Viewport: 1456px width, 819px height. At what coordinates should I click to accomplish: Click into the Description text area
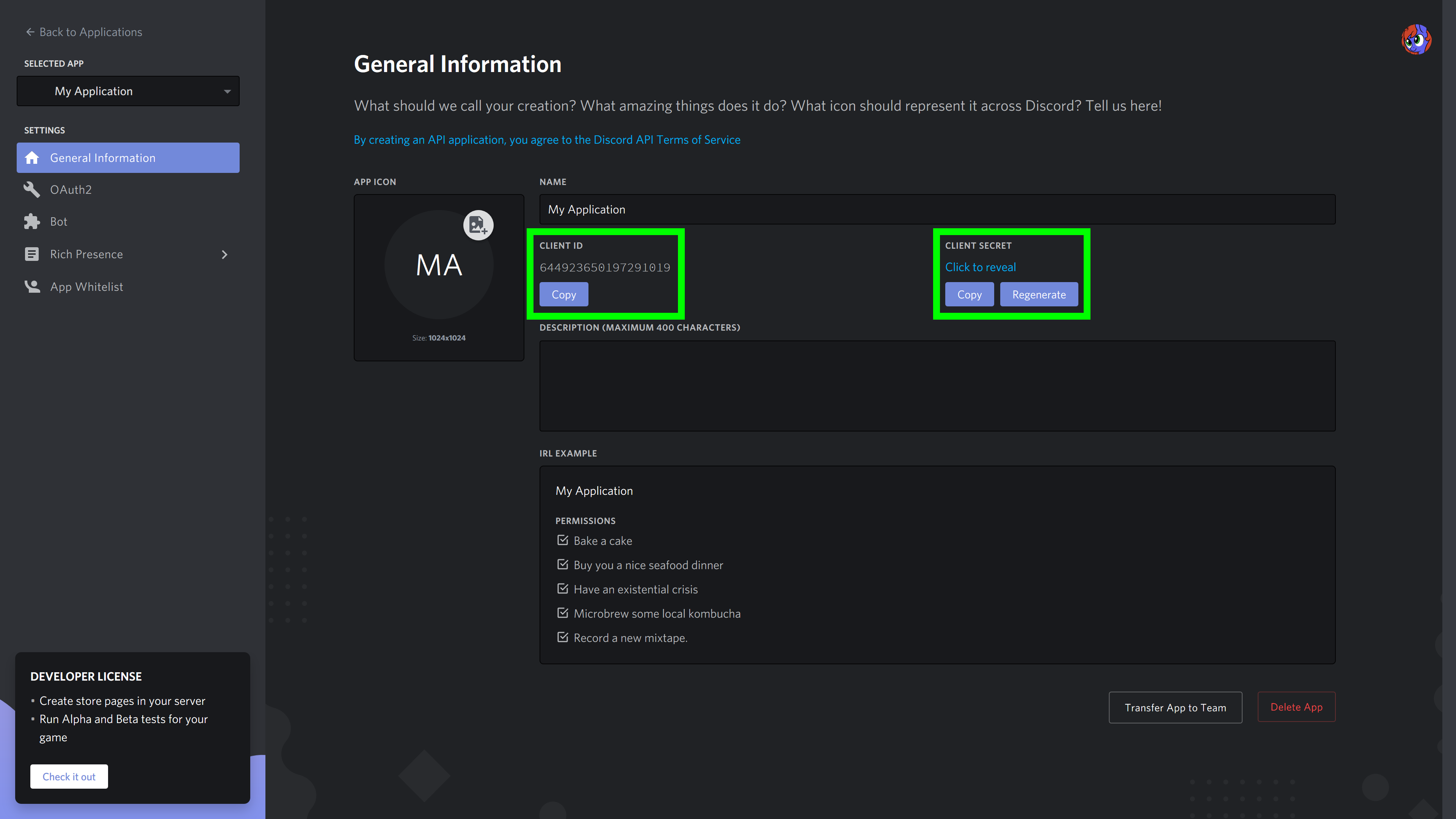click(937, 386)
